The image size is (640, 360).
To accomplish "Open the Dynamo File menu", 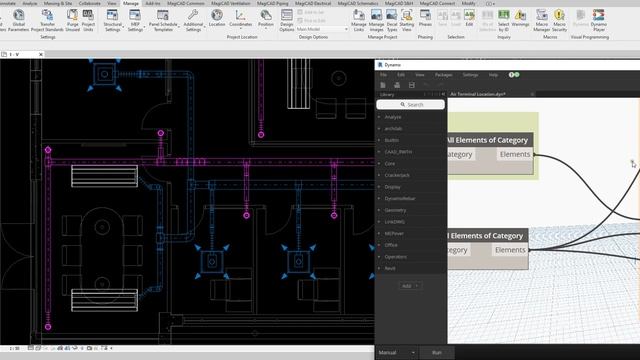I will pos(383,75).
